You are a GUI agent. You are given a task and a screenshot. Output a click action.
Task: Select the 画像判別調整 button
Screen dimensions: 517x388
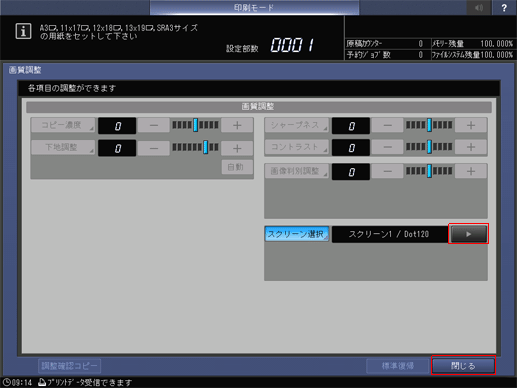297,171
